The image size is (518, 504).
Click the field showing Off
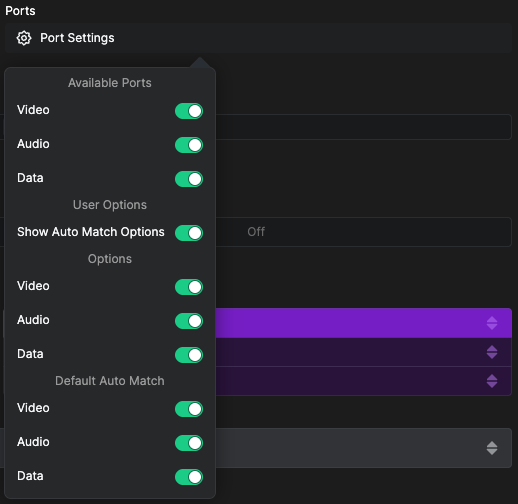point(363,232)
